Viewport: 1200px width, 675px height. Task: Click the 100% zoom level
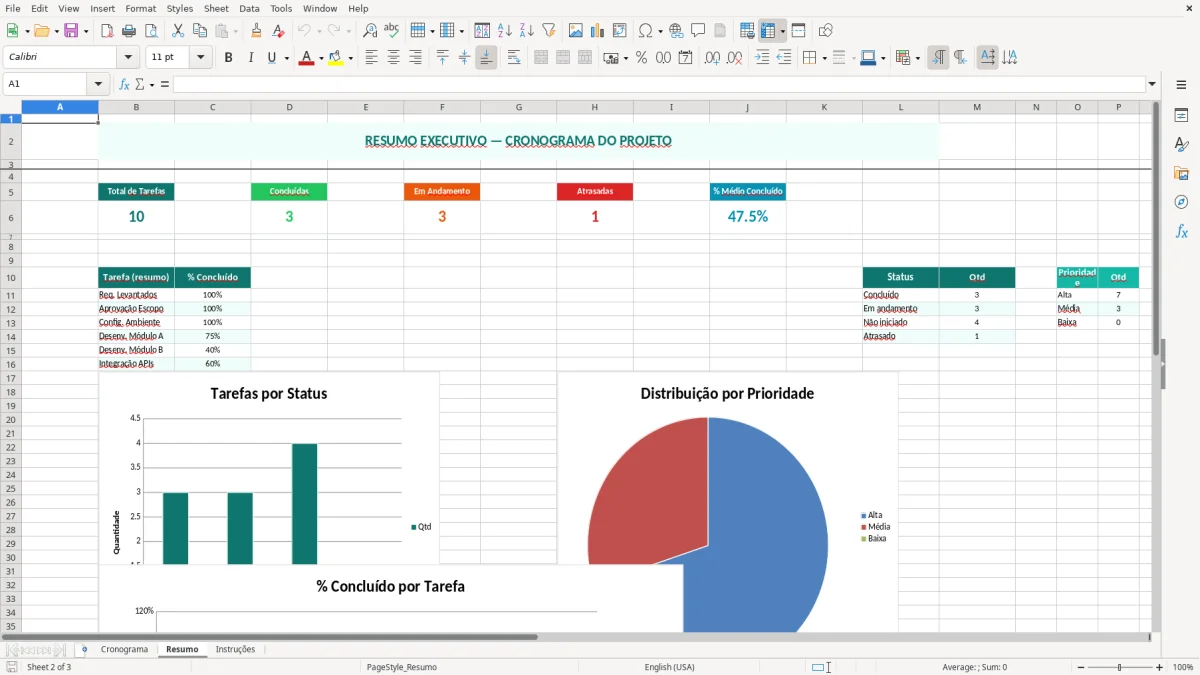(1183, 667)
